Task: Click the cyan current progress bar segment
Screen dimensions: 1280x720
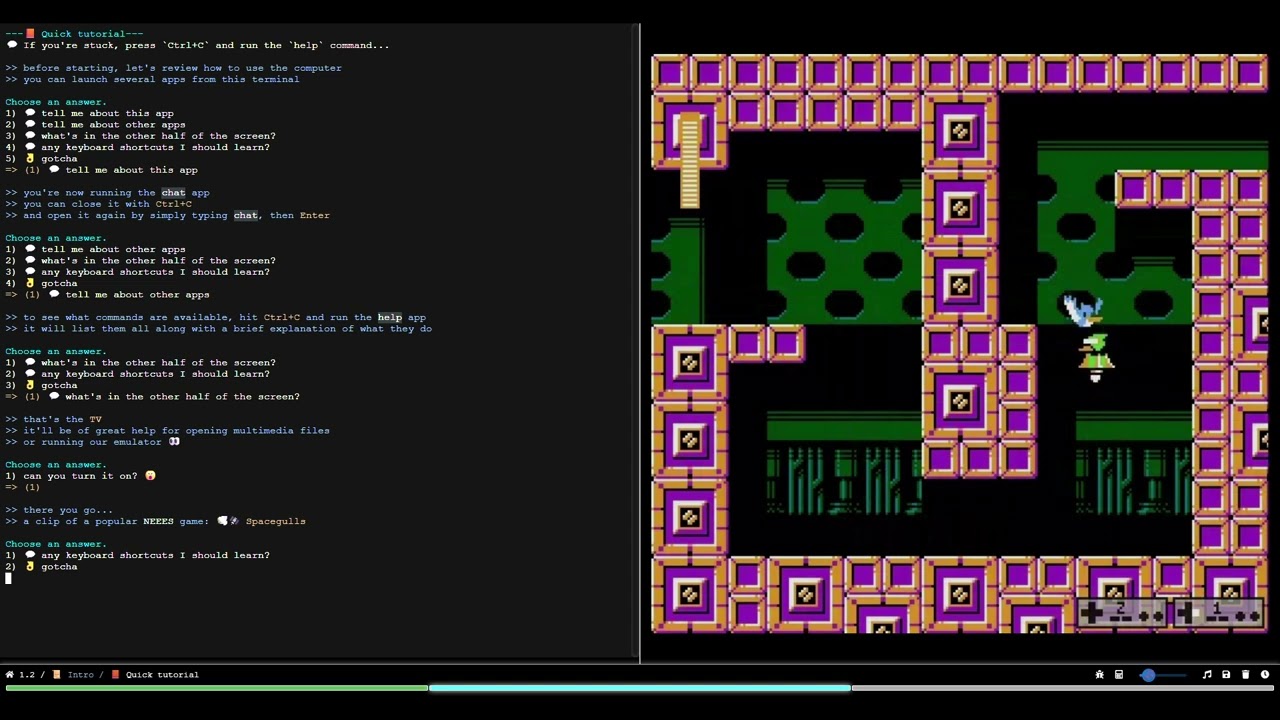Action: [x=640, y=688]
